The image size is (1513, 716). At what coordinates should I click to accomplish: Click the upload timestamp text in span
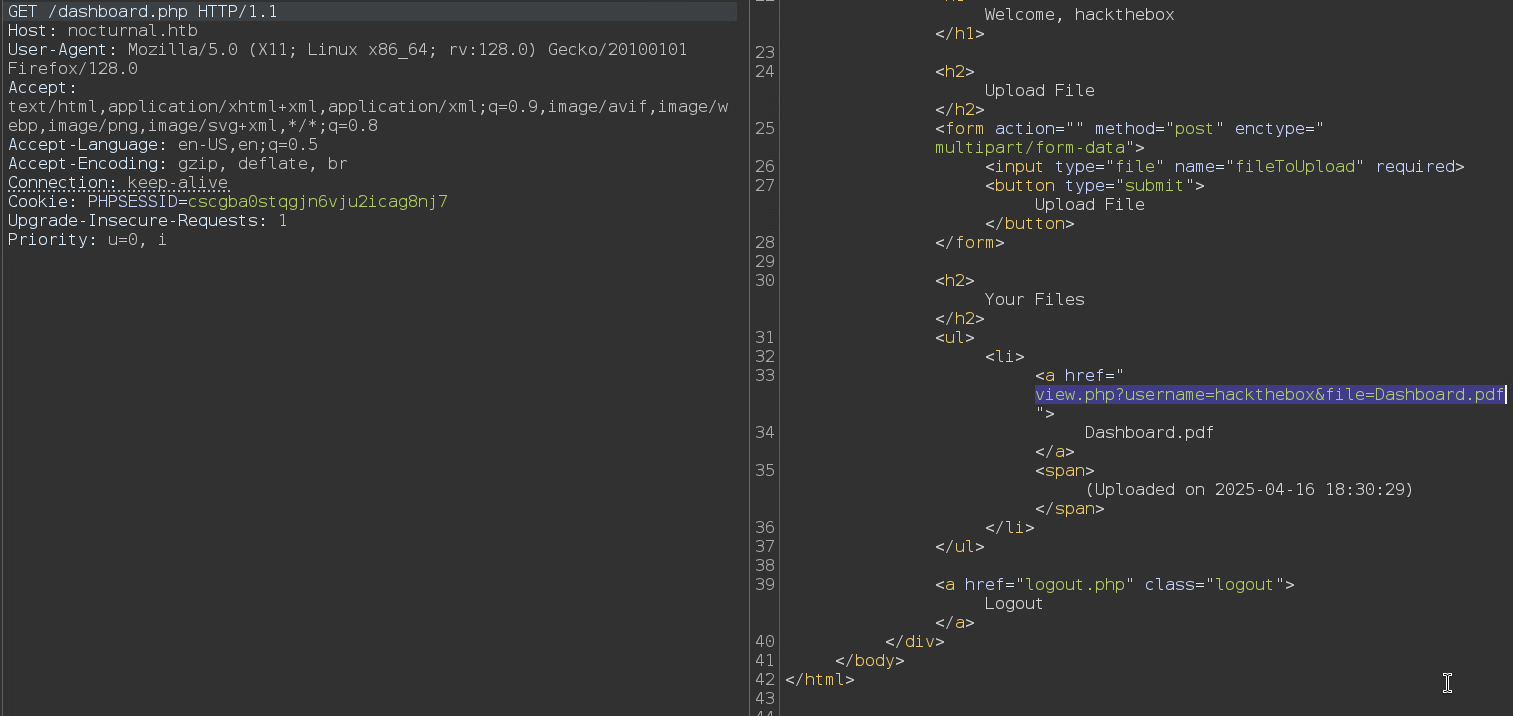1249,490
